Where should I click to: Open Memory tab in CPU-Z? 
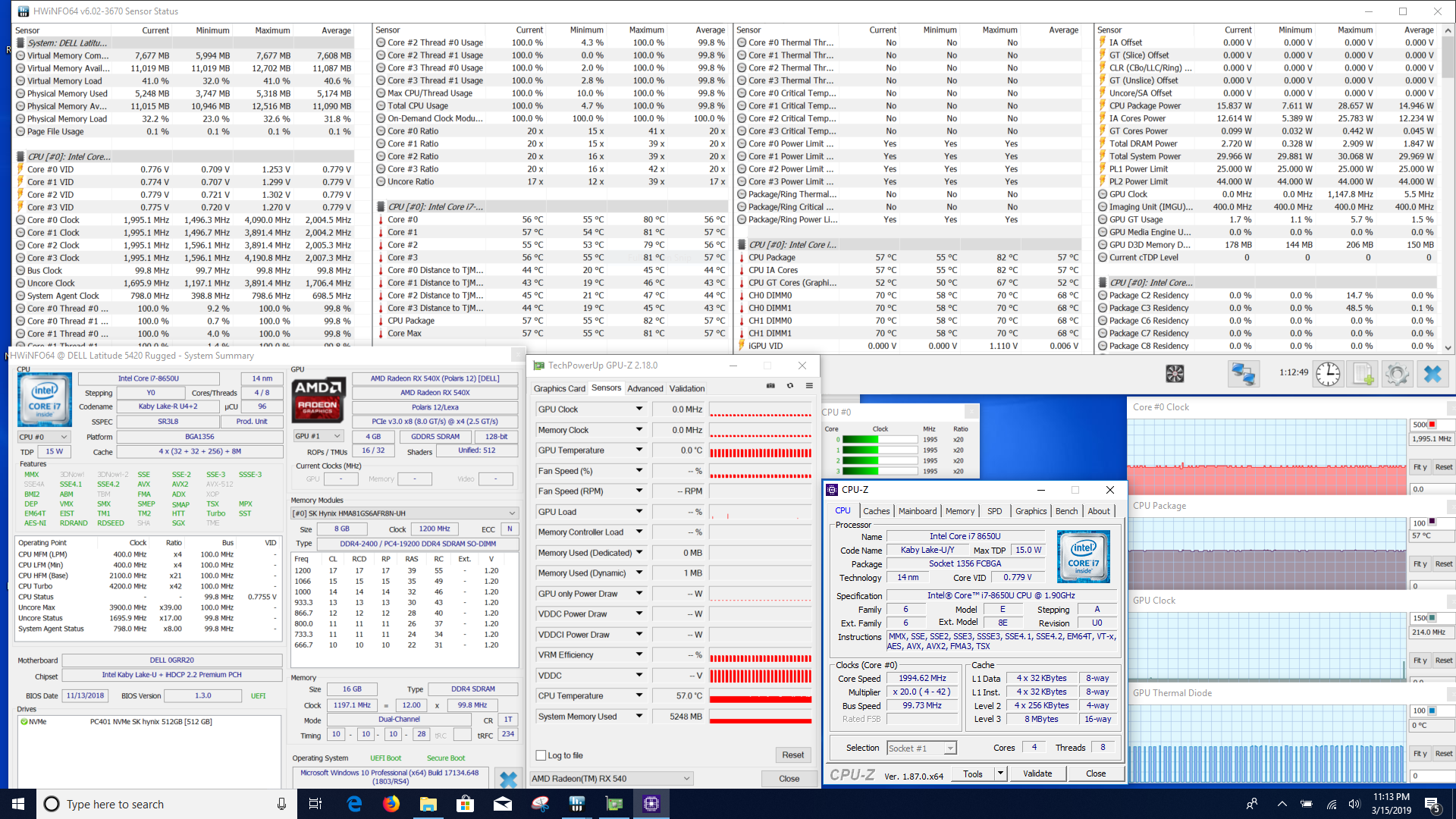tap(960, 511)
